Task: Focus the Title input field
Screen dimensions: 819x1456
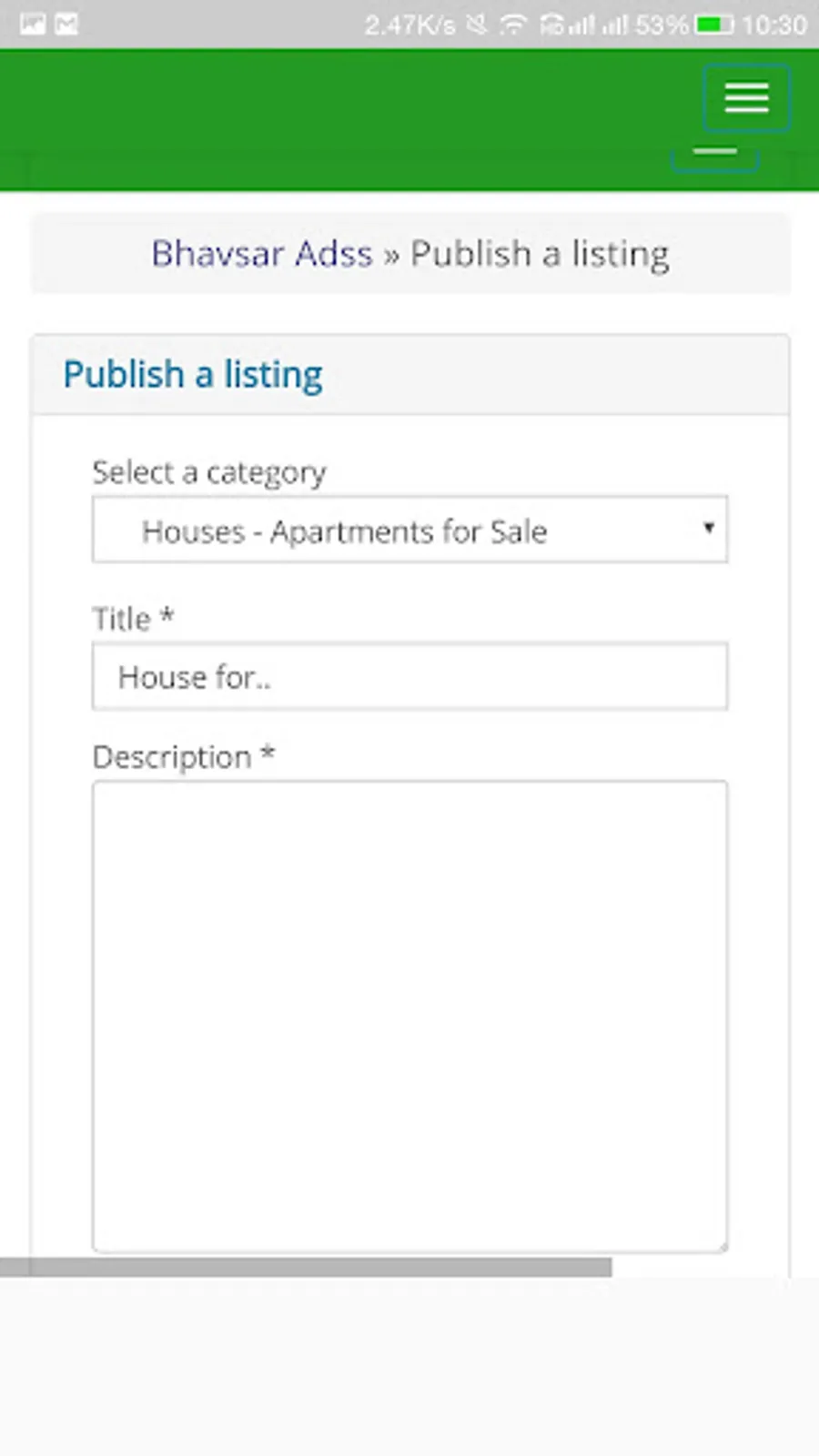Action: 409,676
